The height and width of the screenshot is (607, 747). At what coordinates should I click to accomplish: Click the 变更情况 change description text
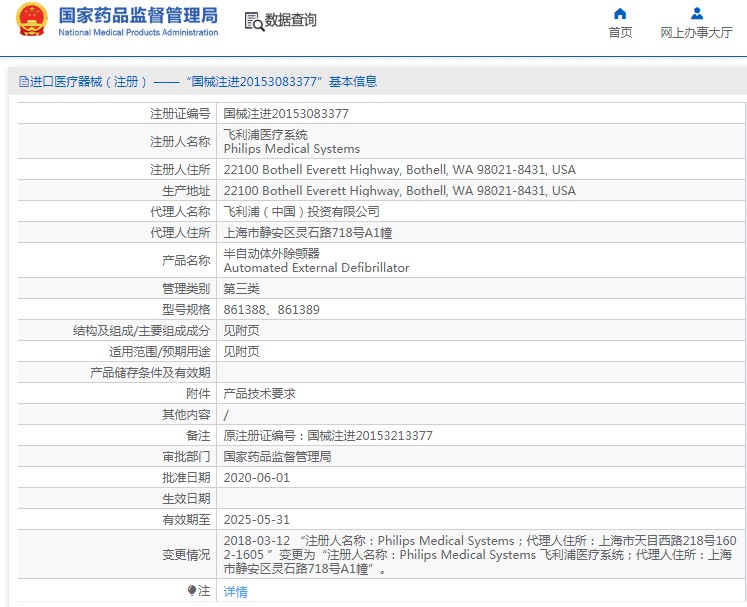coord(480,555)
